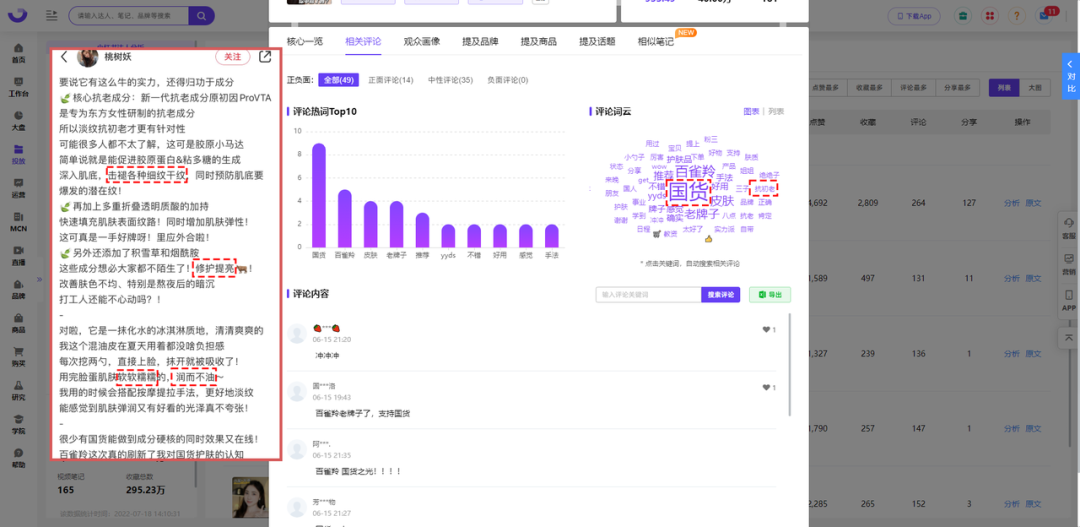Open the 提及商品 tab

click(x=539, y=42)
